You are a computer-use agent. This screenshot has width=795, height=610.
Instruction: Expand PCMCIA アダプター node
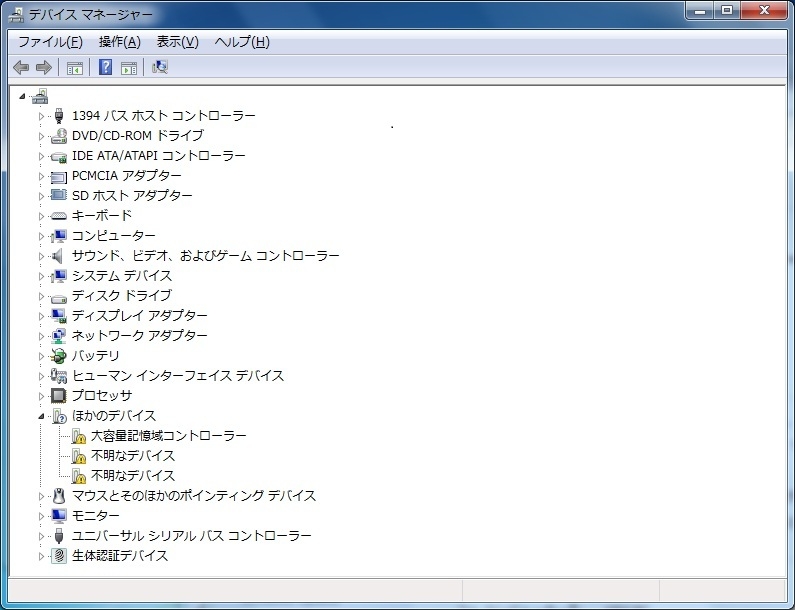coord(42,176)
